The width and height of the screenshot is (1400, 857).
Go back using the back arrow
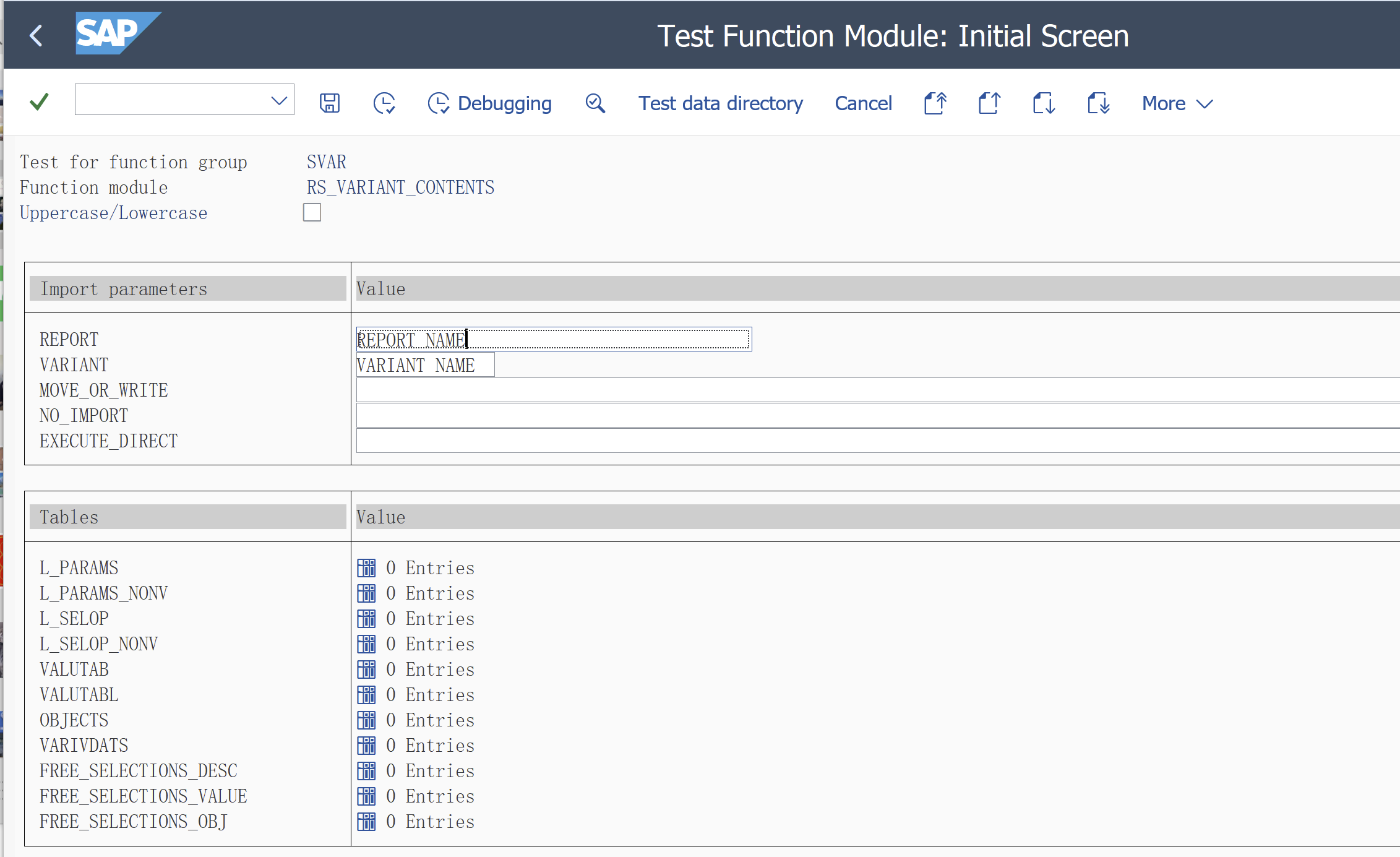coord(37,35)
